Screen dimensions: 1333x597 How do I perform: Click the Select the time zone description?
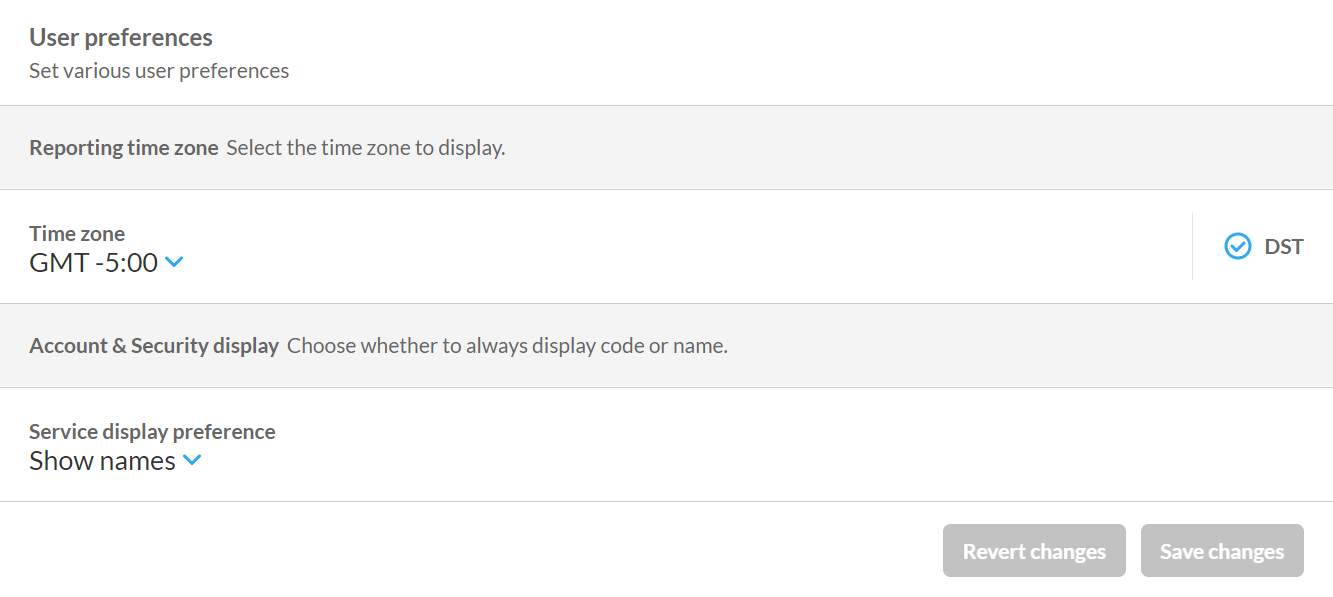(x=365, y=148)
